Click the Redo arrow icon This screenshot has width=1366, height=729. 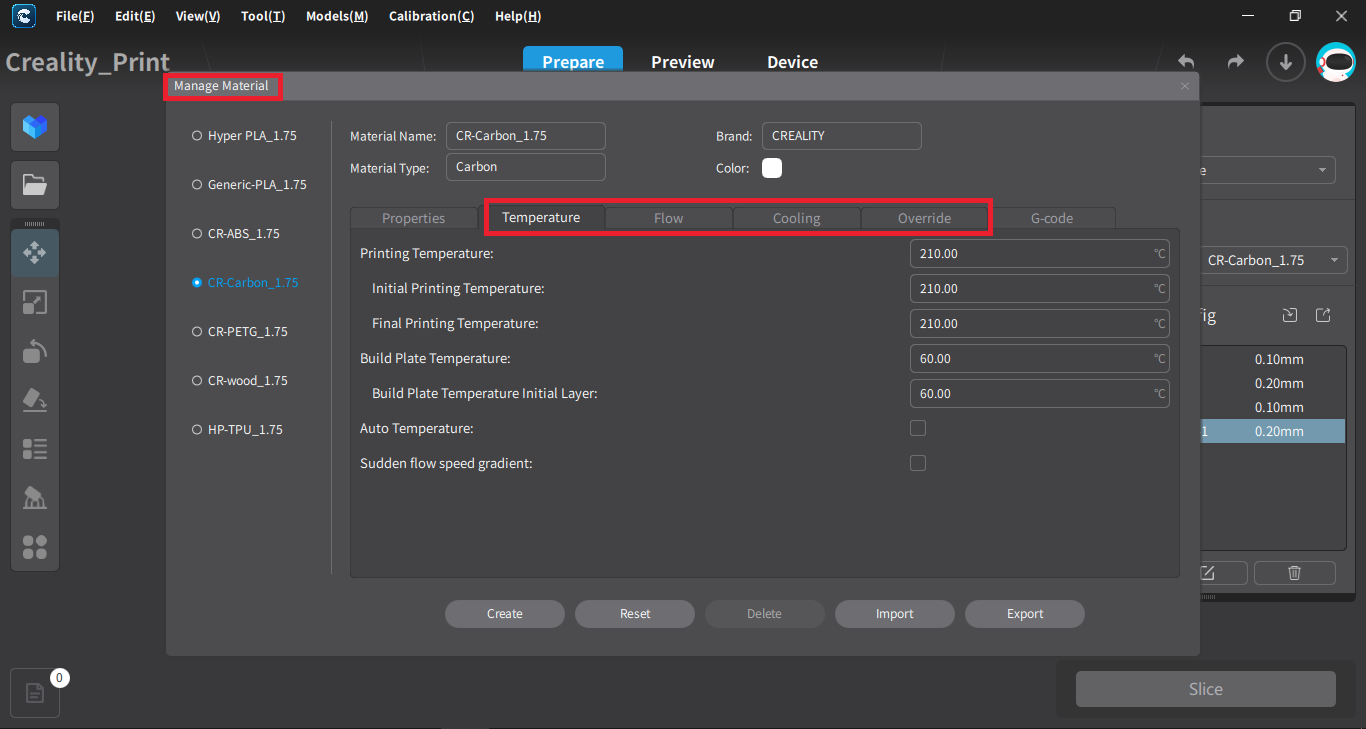(x=1236, y=62)
